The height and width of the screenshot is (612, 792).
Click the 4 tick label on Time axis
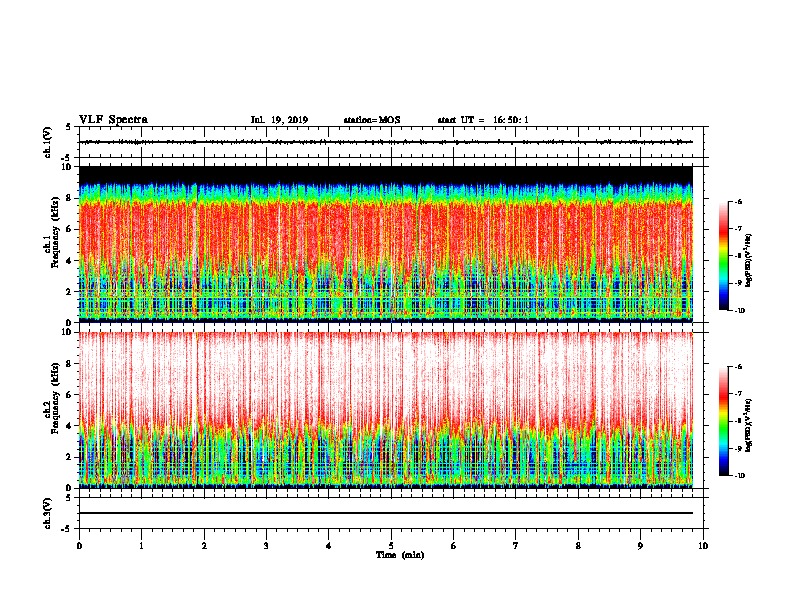click(329, 545)
